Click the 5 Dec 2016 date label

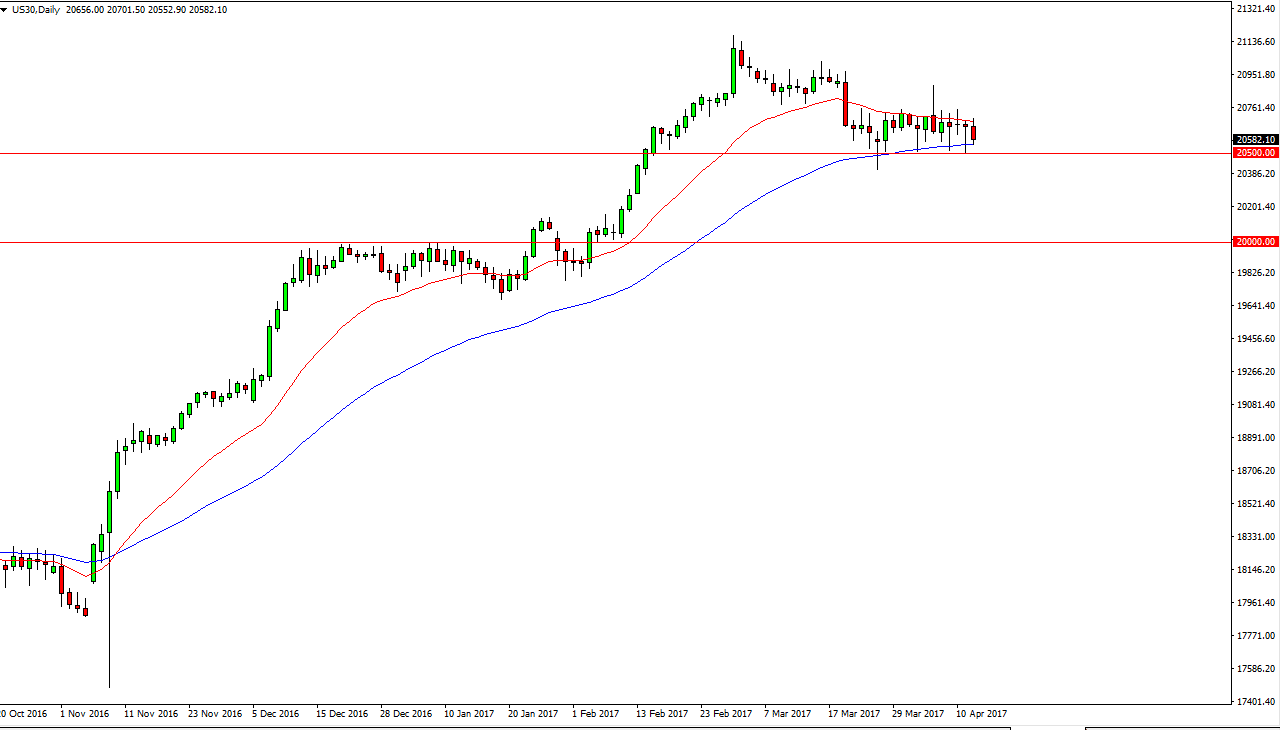pyautogui.click(x=276, y=714)
